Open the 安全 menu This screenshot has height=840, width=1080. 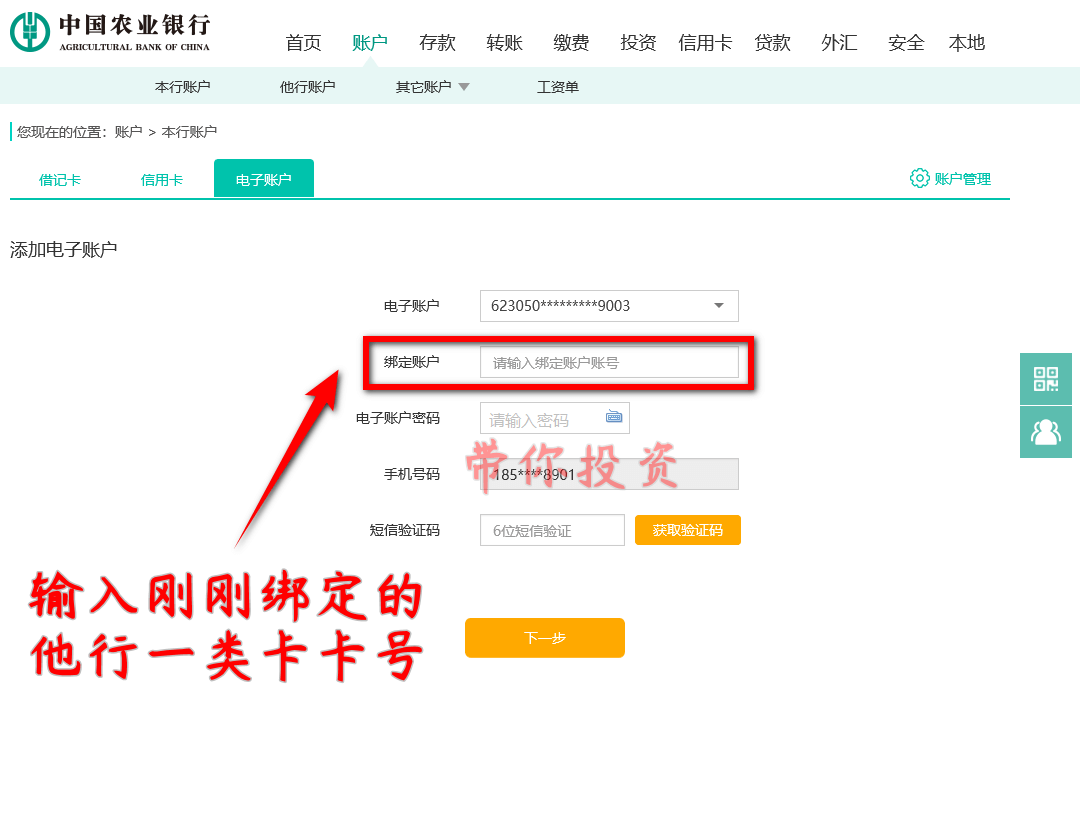point(906,43)
